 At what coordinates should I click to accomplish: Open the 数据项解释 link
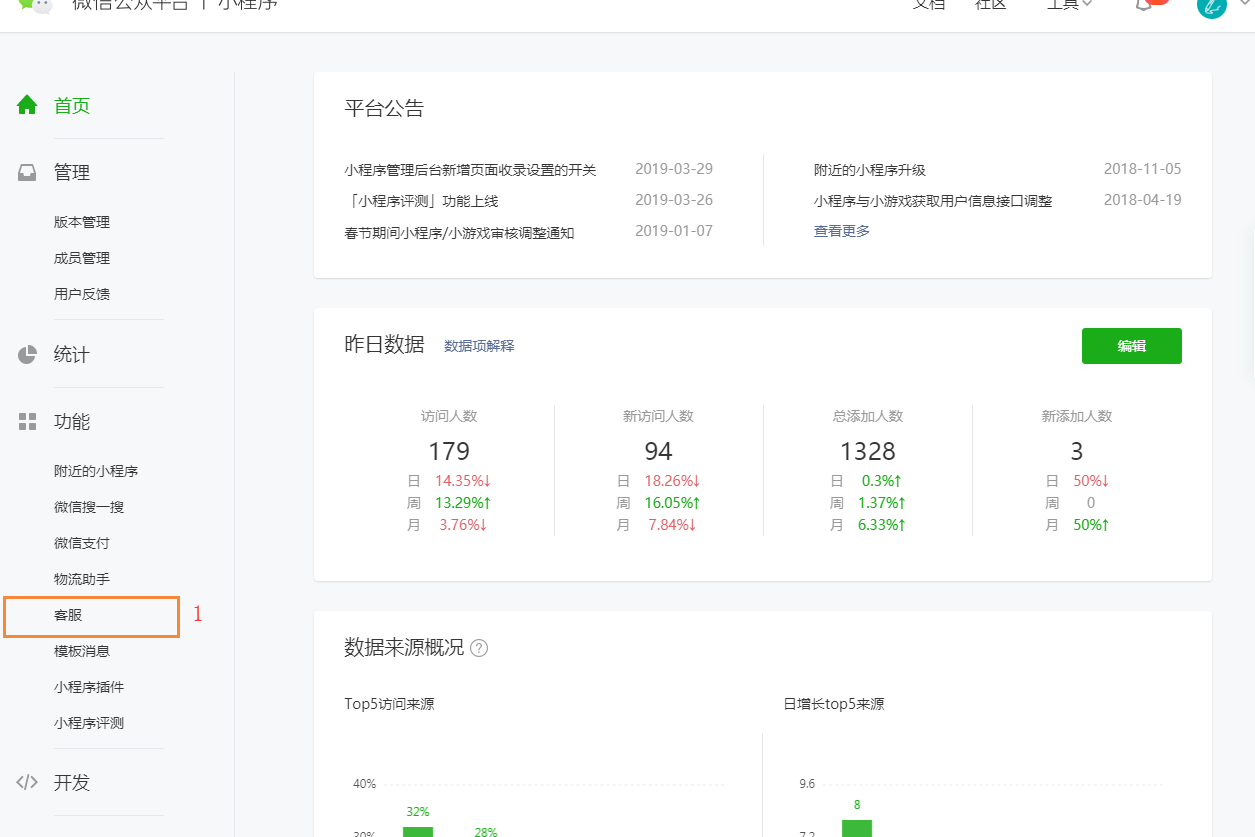point(479,346)
